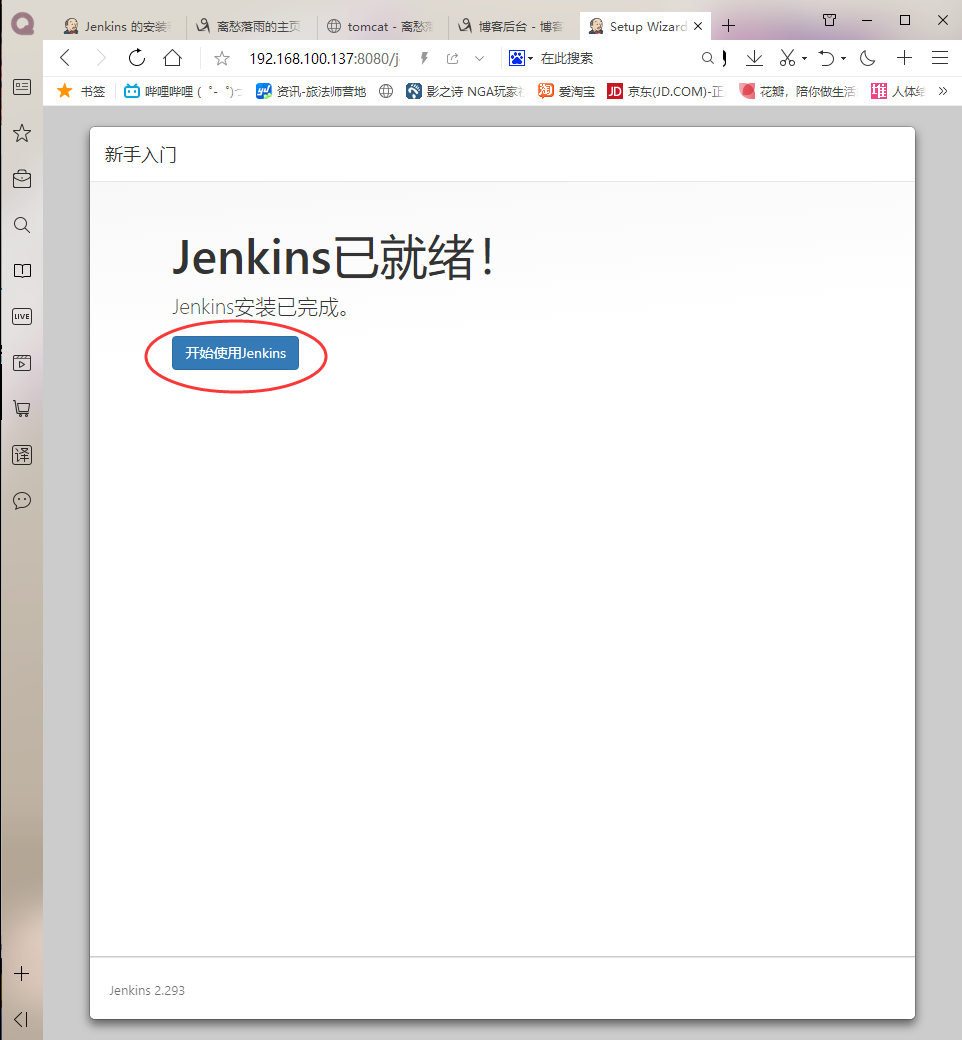Open the 花瓣 bookmark

pos(798,92)
